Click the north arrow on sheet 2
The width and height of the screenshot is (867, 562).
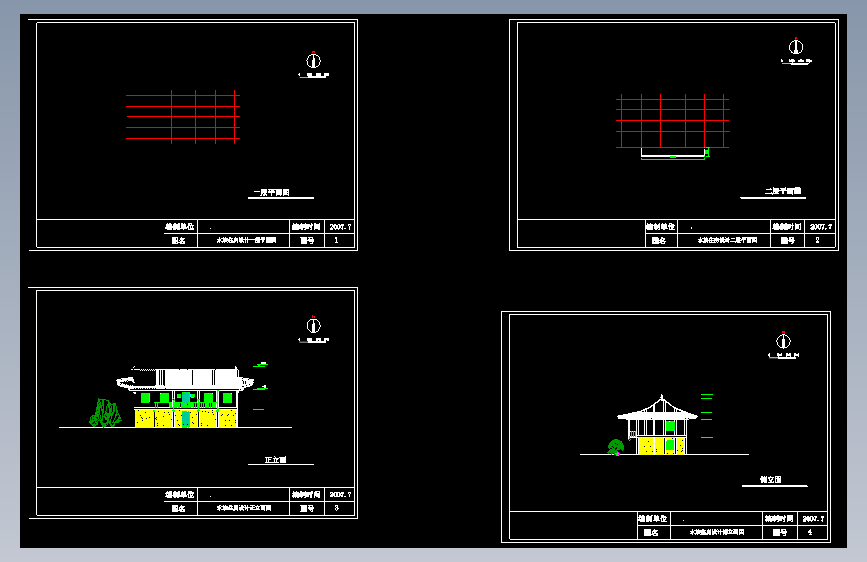pos(796,46)
